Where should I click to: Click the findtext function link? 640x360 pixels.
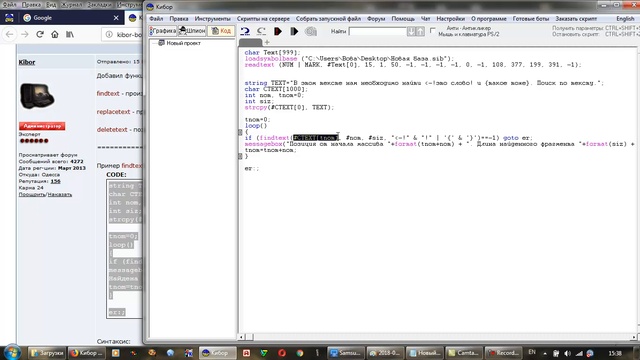(x=108, y=93)
